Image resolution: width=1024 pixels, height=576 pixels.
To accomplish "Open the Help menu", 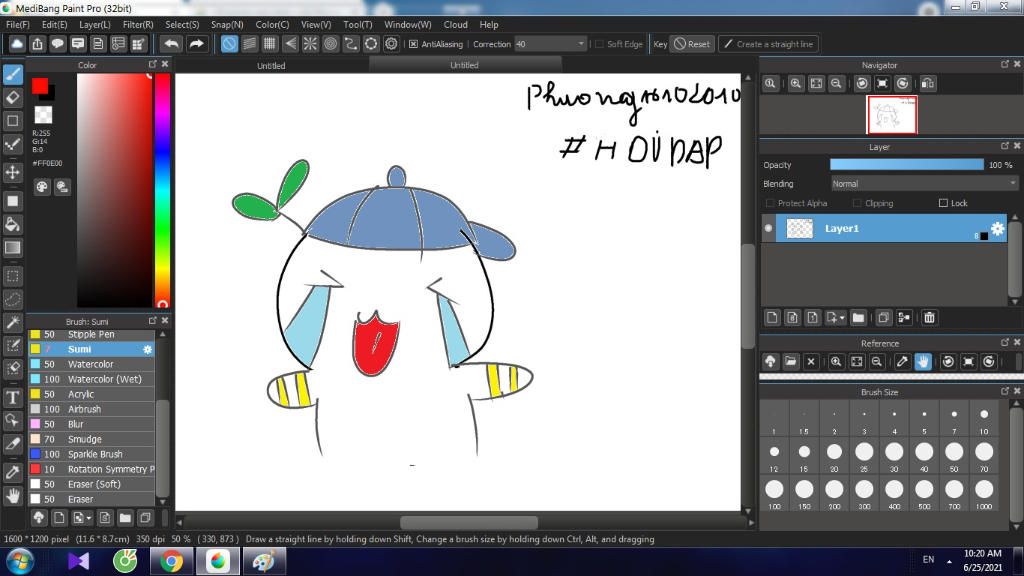I will tap(488, 24).
